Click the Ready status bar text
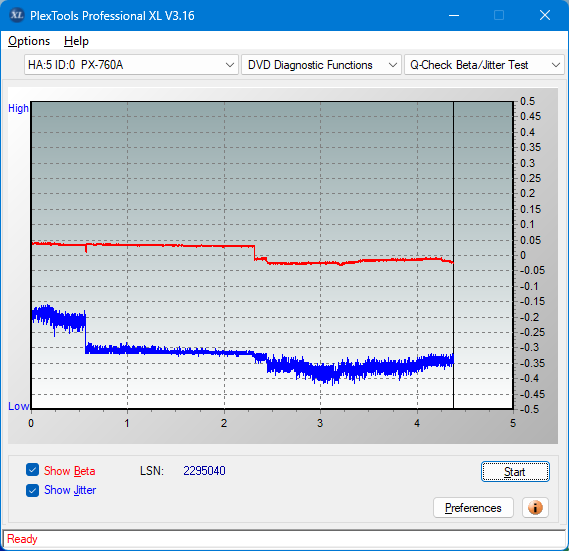 [x=22, y=539]
